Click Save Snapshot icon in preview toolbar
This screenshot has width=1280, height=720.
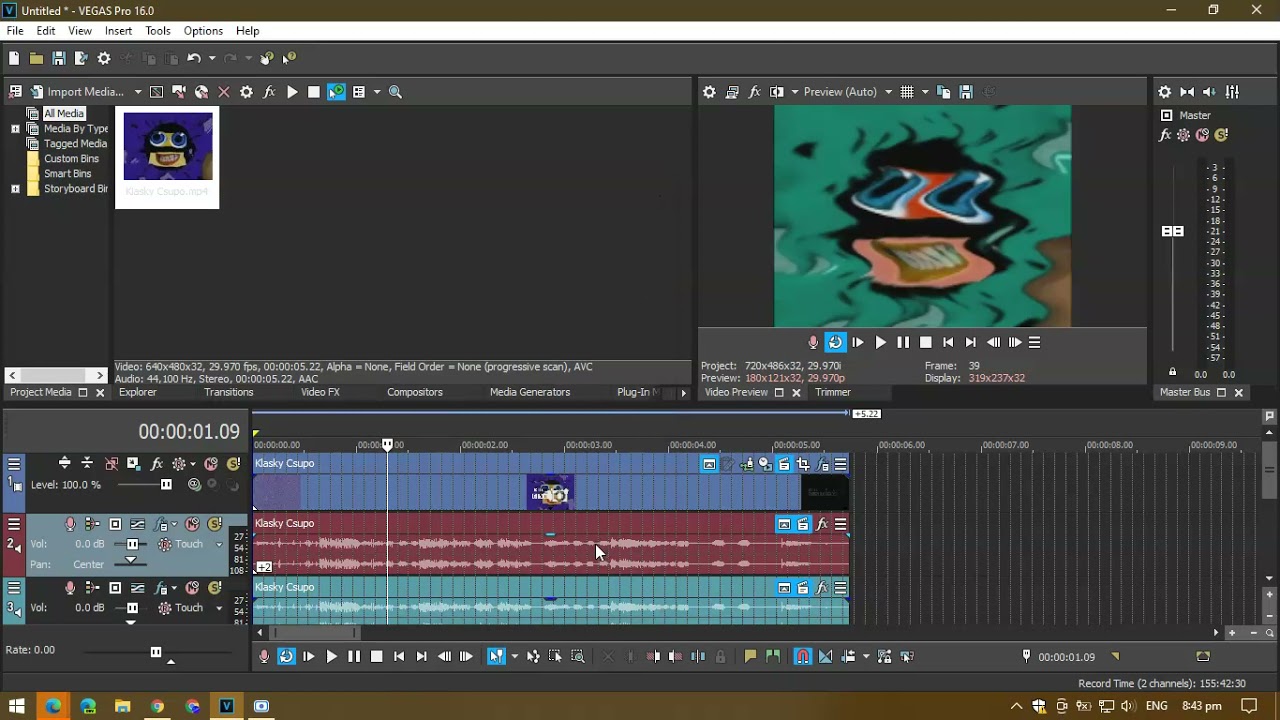click(x=966, y=92)
